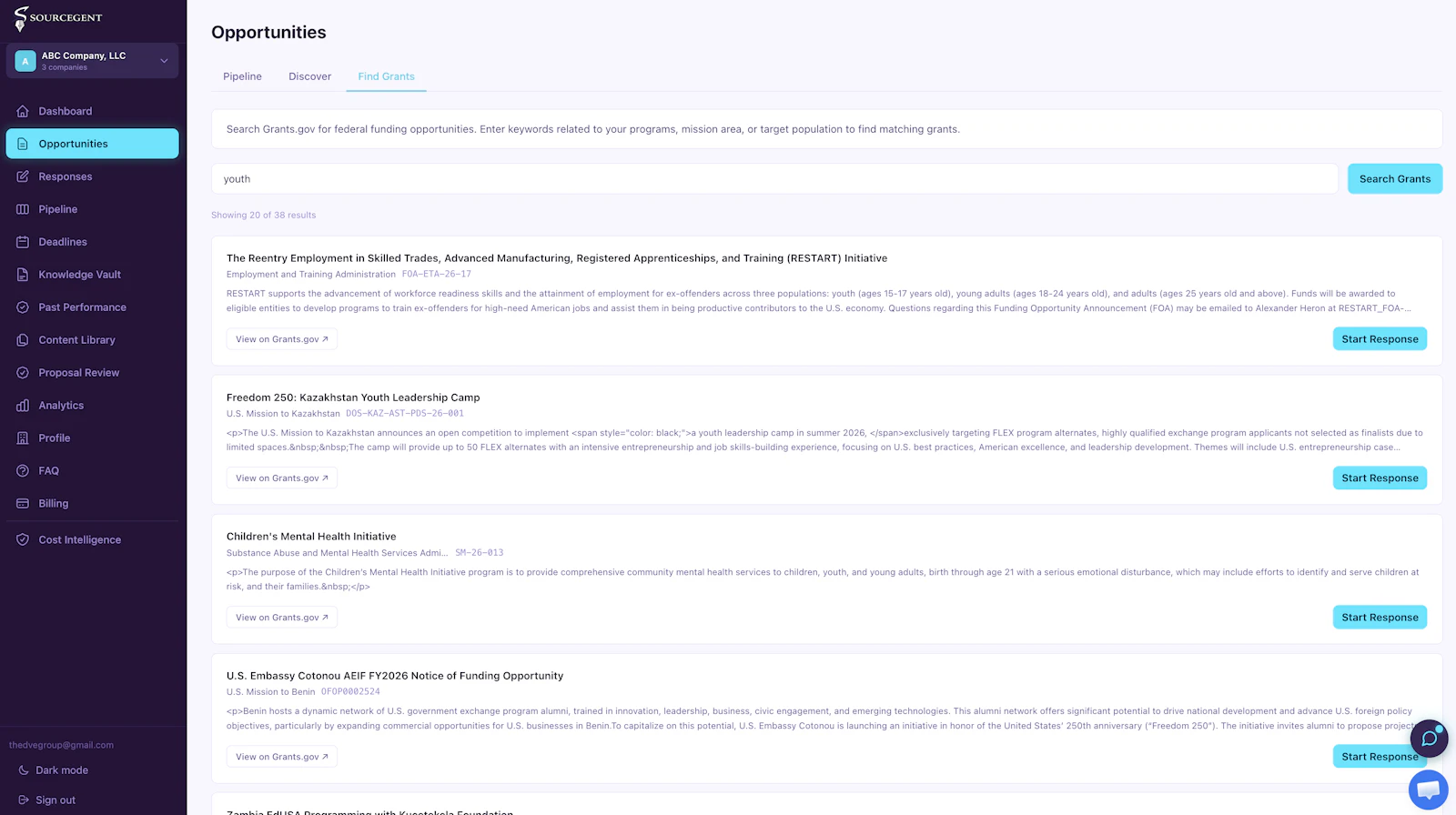
Task: Click the ABC Company avatar badge
Action: (x=25, y=61)
